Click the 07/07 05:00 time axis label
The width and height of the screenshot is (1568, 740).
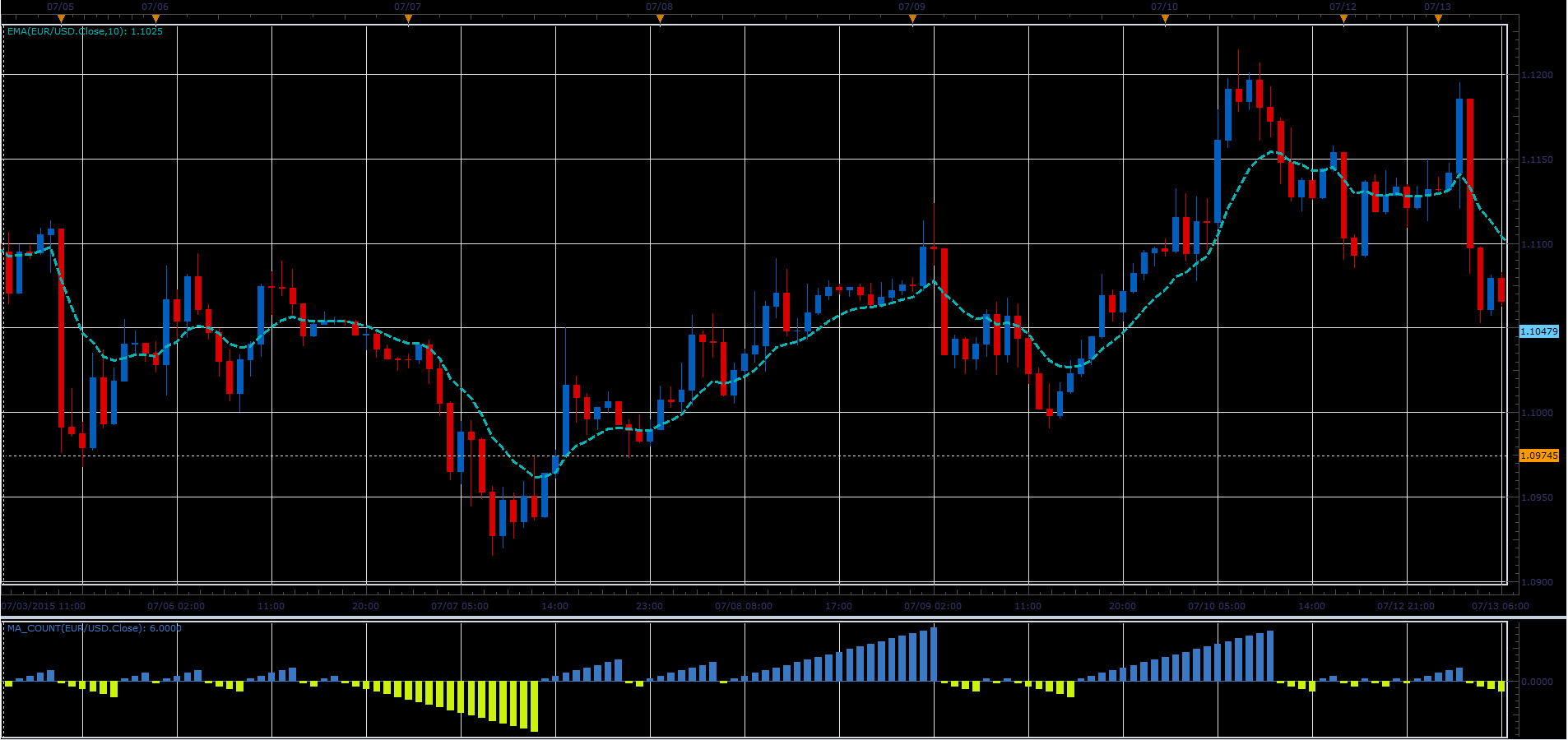tap(460, 606)
